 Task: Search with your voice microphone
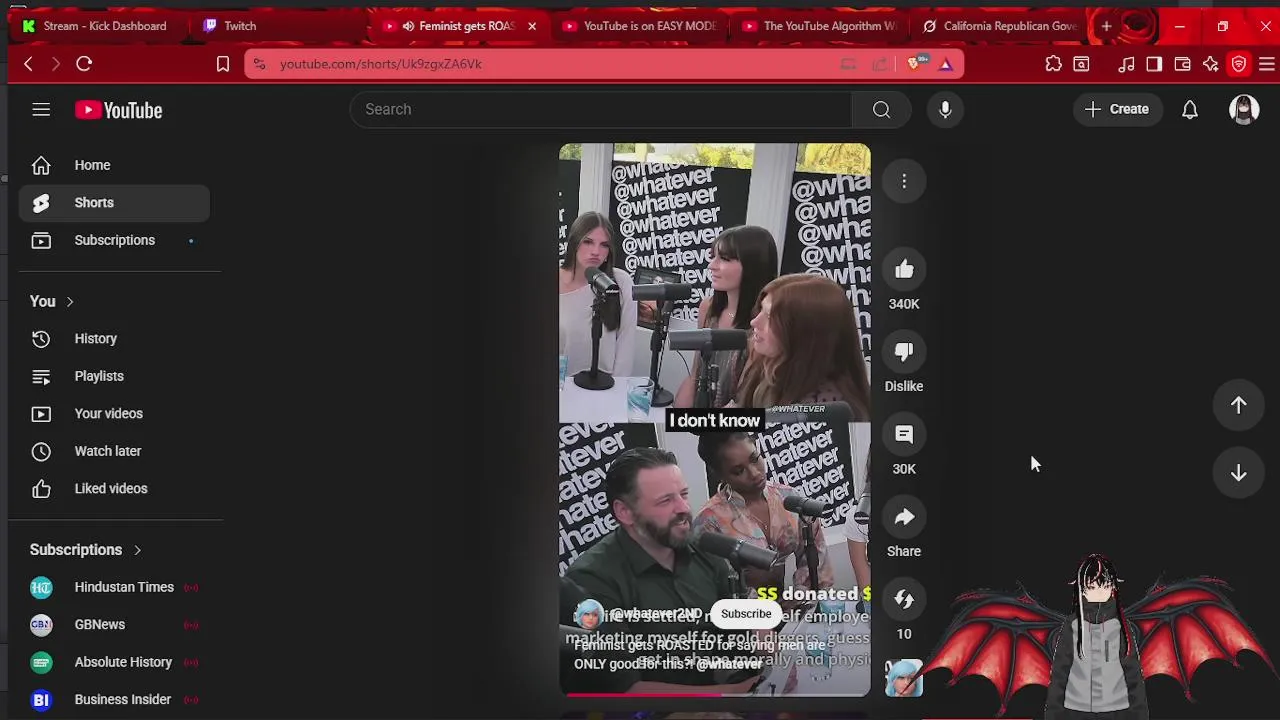945,109
